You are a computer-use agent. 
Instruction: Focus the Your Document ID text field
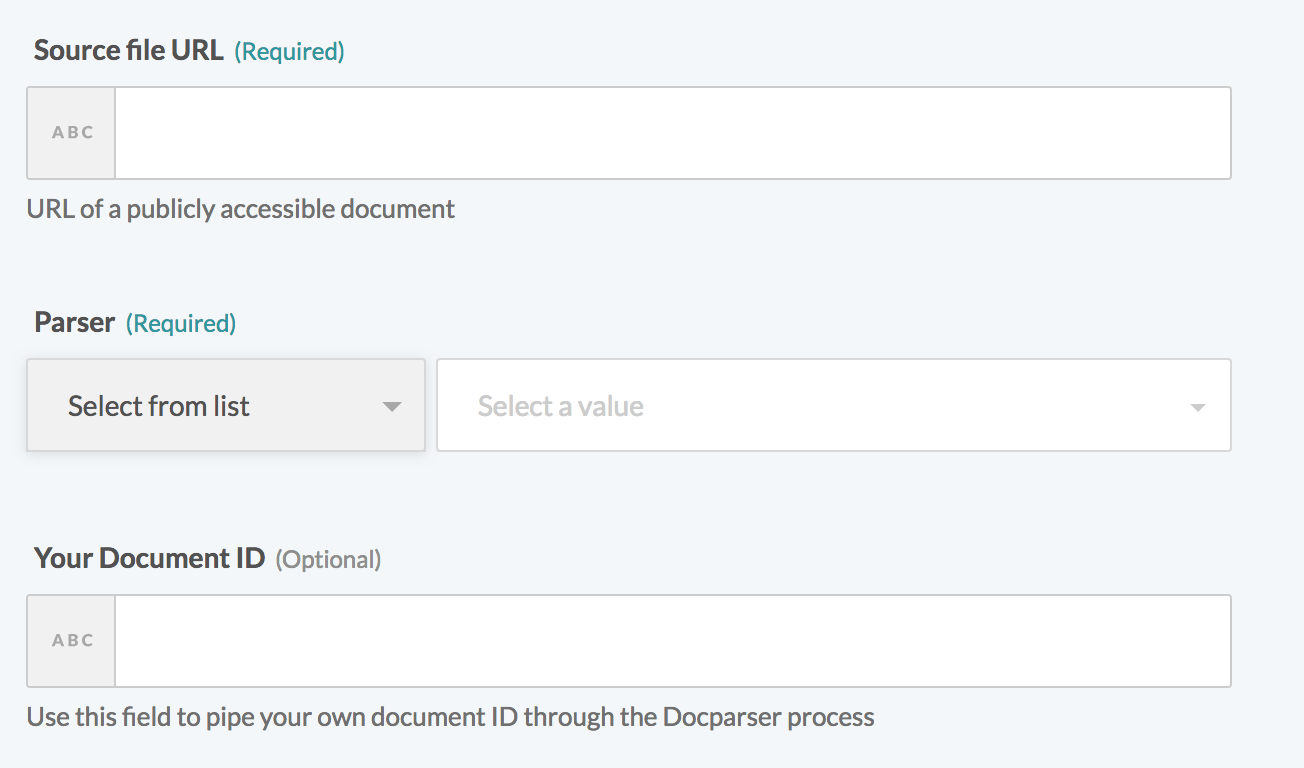click(x=672, y=641)
